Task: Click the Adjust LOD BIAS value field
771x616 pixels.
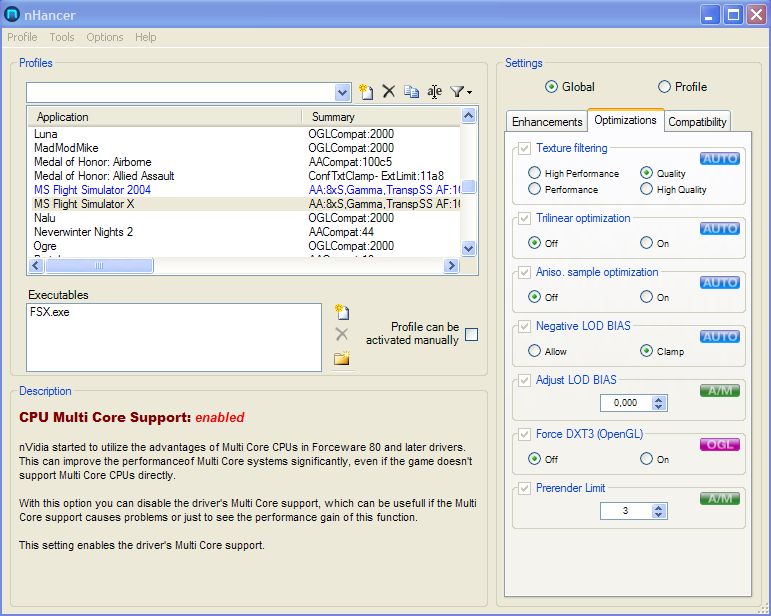Action: coord(626,403)
